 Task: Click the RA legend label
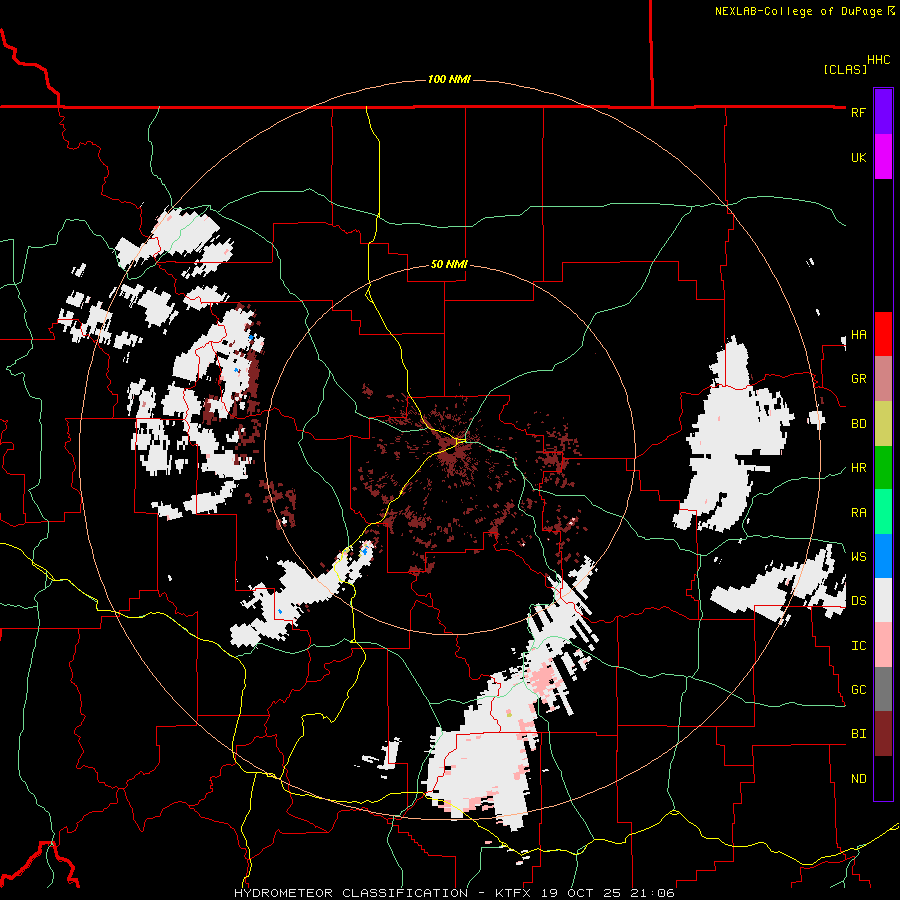pyautogui.click(x=858, y=513)
